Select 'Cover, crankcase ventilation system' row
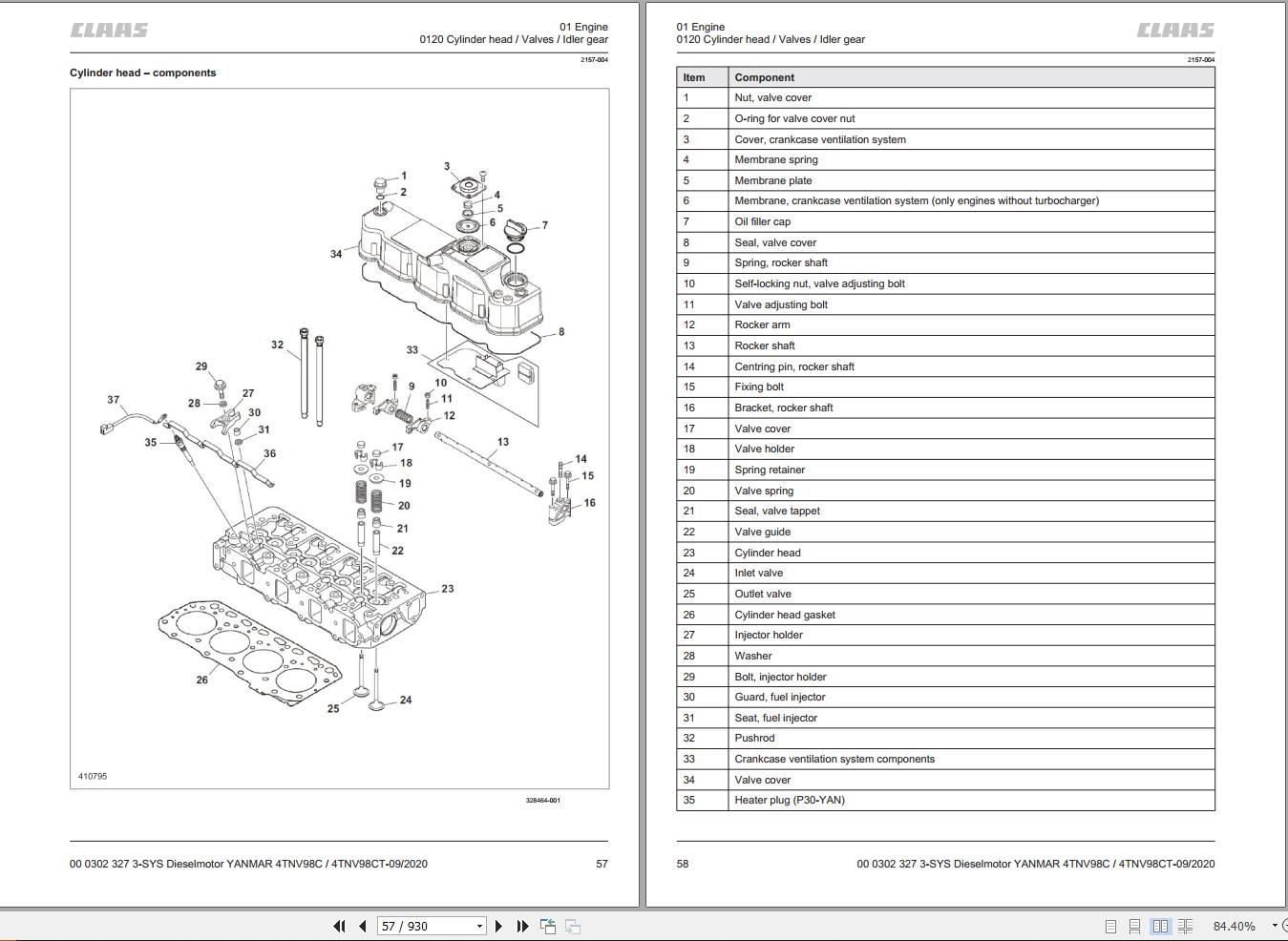The height and width of the screenshot is (941, 1288). [x=945, y=139]
